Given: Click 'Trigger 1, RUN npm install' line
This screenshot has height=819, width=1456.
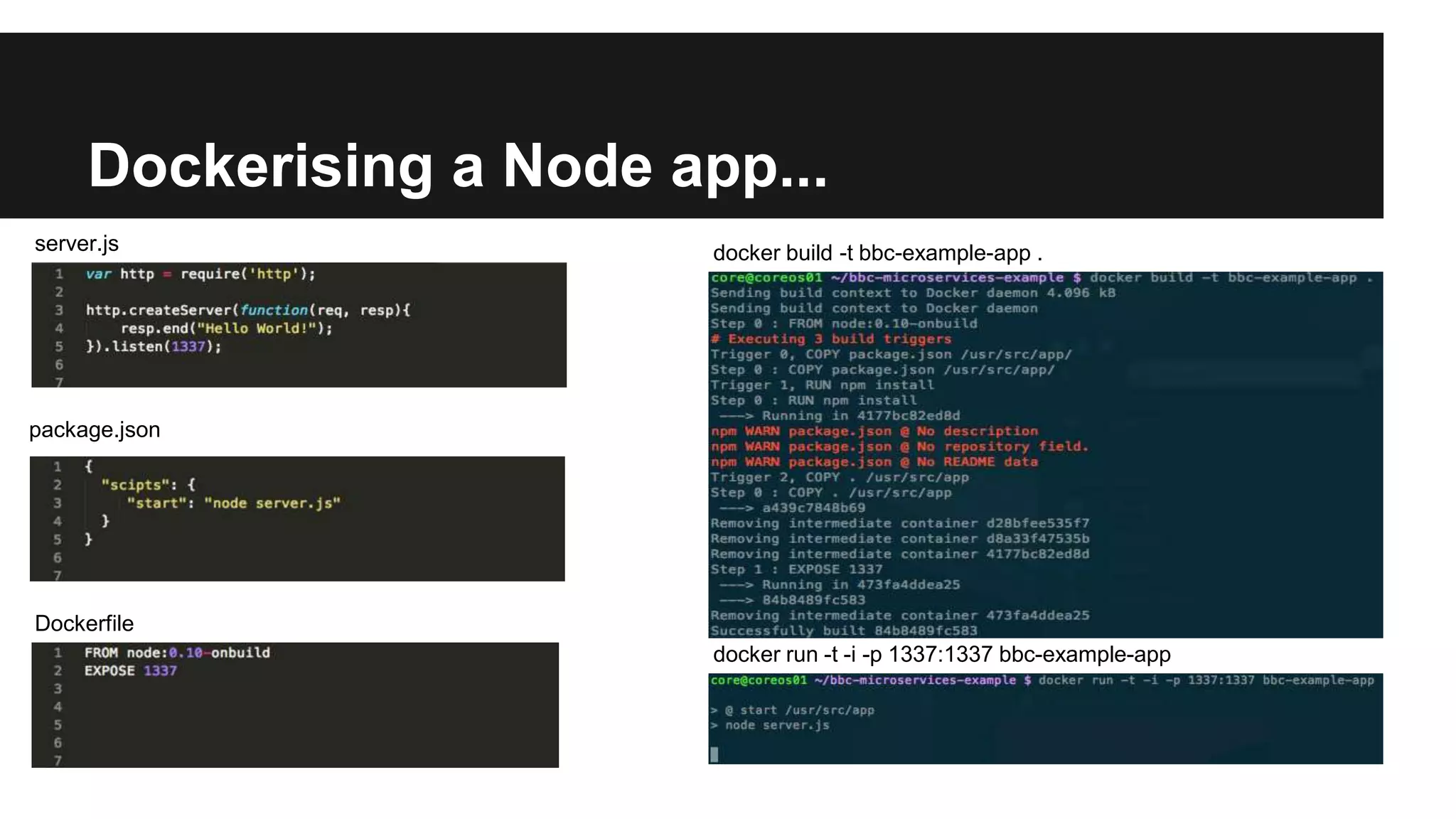Looking at the screenshot, I should [x=823, y=385].
